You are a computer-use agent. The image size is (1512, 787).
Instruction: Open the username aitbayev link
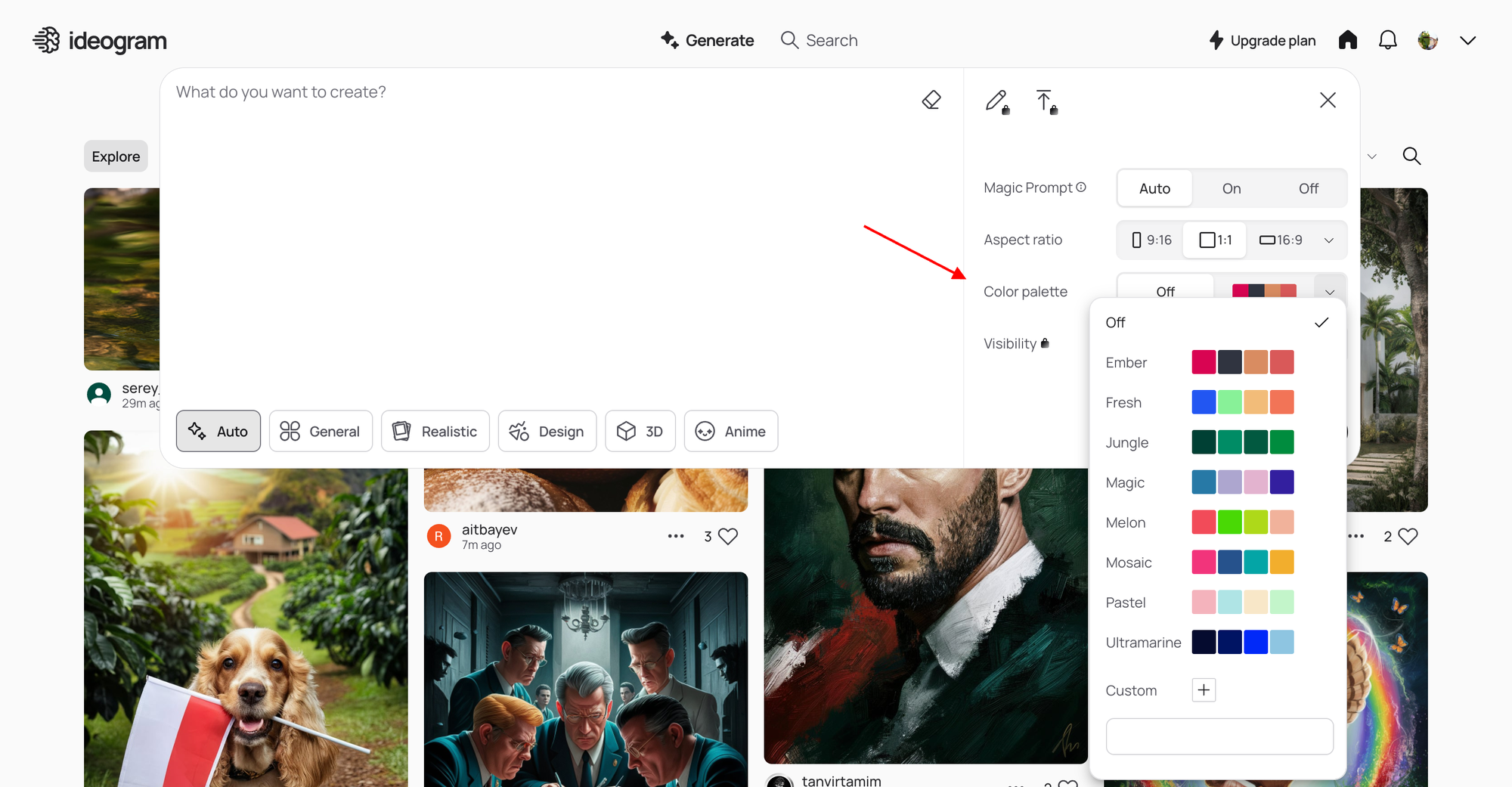(489, 529)
